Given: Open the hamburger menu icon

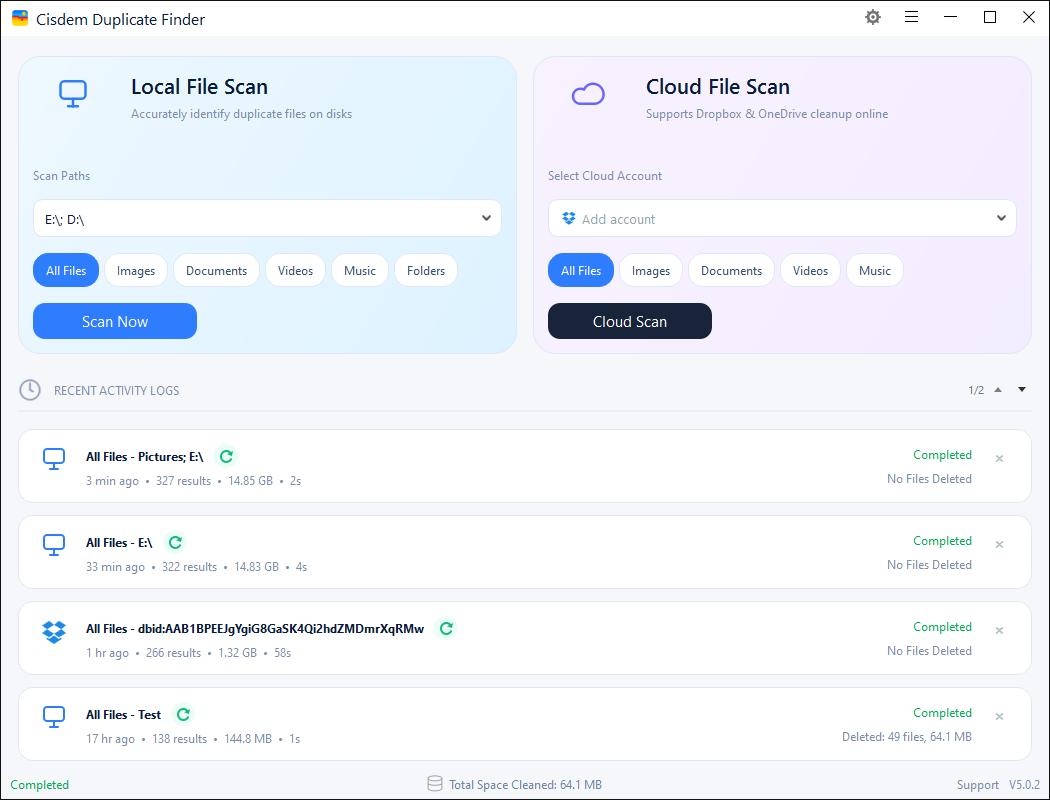Looking at the screenshot, I should coord(911,17).
